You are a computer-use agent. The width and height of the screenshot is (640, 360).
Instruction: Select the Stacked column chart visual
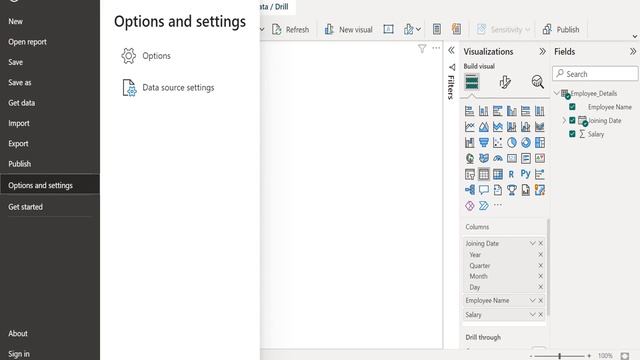pos(484,111)
